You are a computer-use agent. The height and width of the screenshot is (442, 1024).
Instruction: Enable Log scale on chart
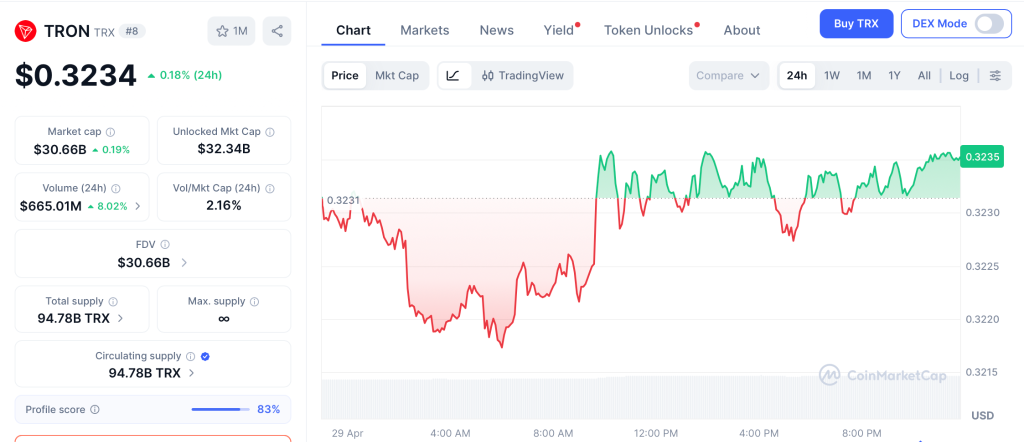[x=959, y=75]
